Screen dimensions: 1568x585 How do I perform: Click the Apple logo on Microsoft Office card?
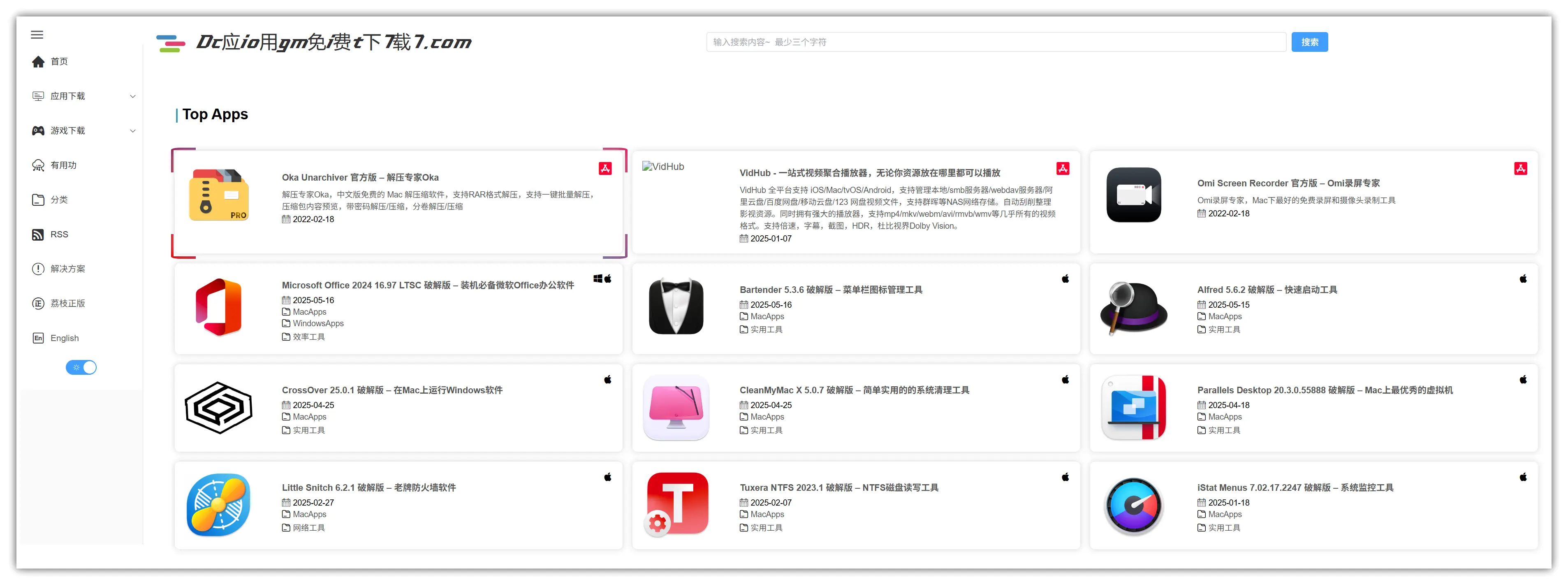point(607,279)
